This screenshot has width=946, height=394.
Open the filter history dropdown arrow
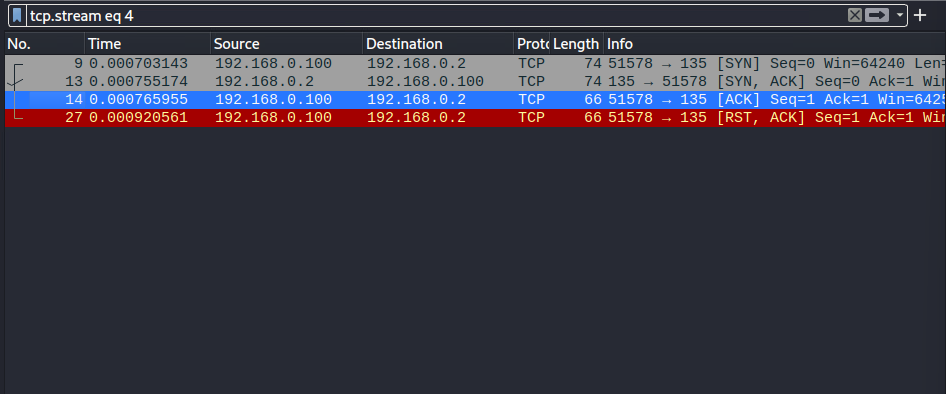coord(900,15)
